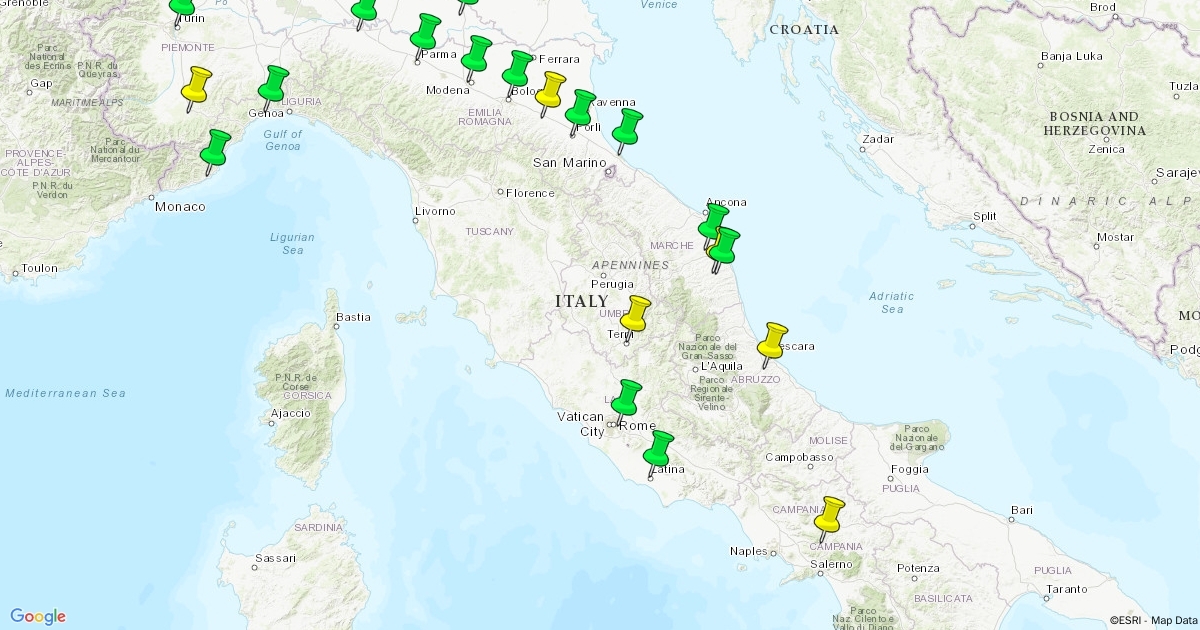Click the green pushpin at Genoa
The height and width of the screenshot is (630, 1200).
coord(273,84)
